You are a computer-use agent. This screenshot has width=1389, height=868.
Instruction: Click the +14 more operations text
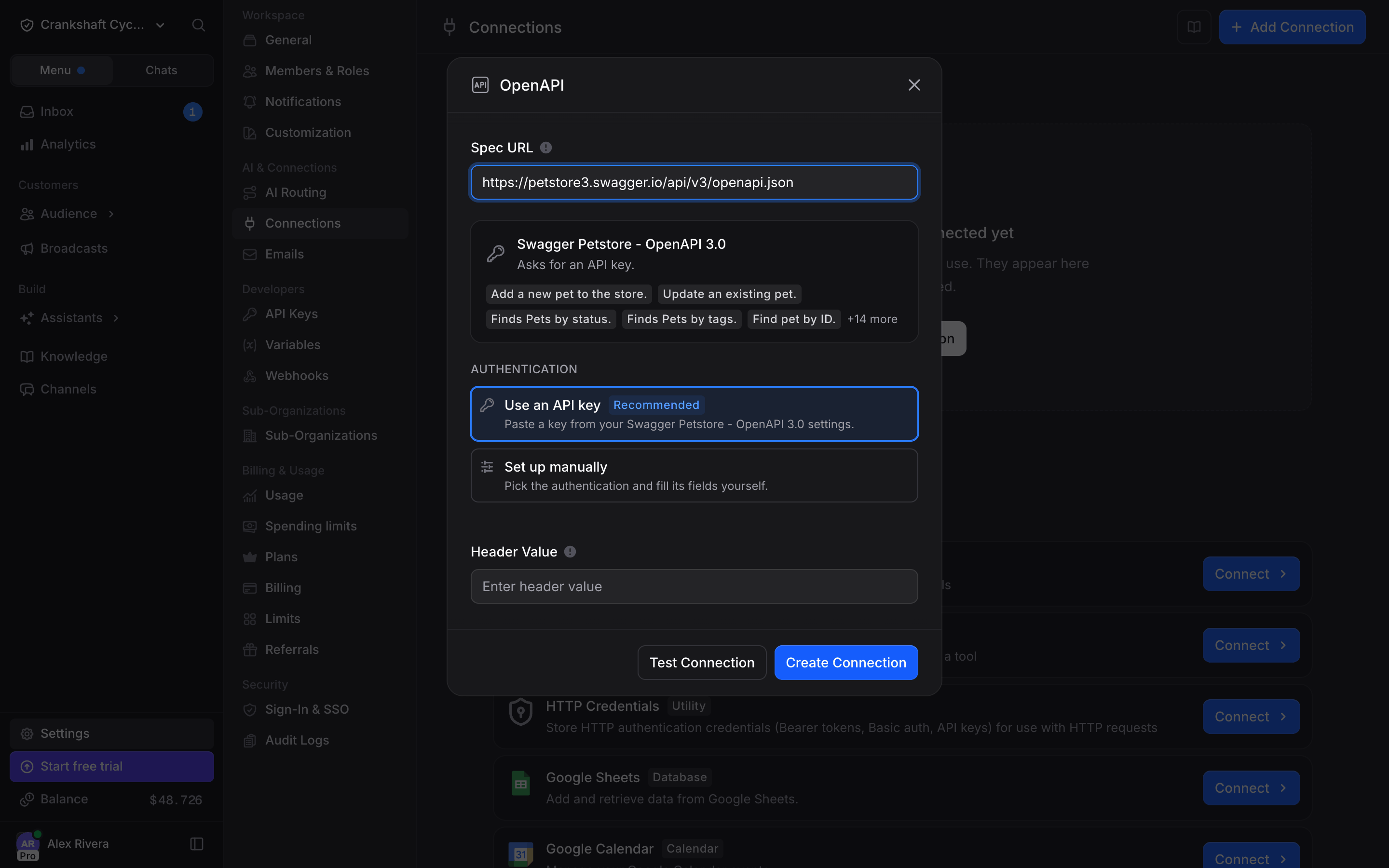point(872,319)
